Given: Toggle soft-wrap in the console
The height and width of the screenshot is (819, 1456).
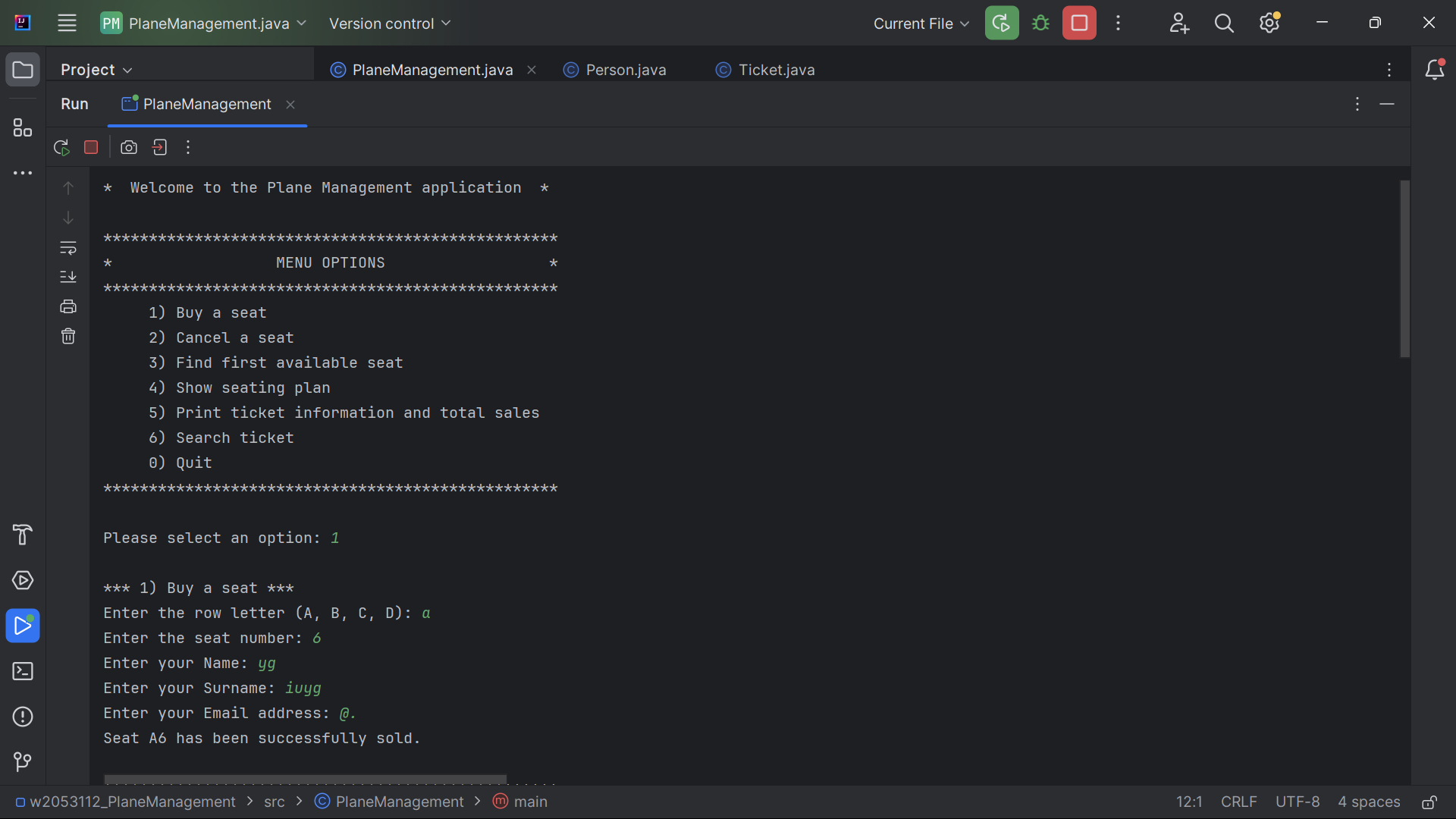Looking at the screenshot, I should 68,248.
